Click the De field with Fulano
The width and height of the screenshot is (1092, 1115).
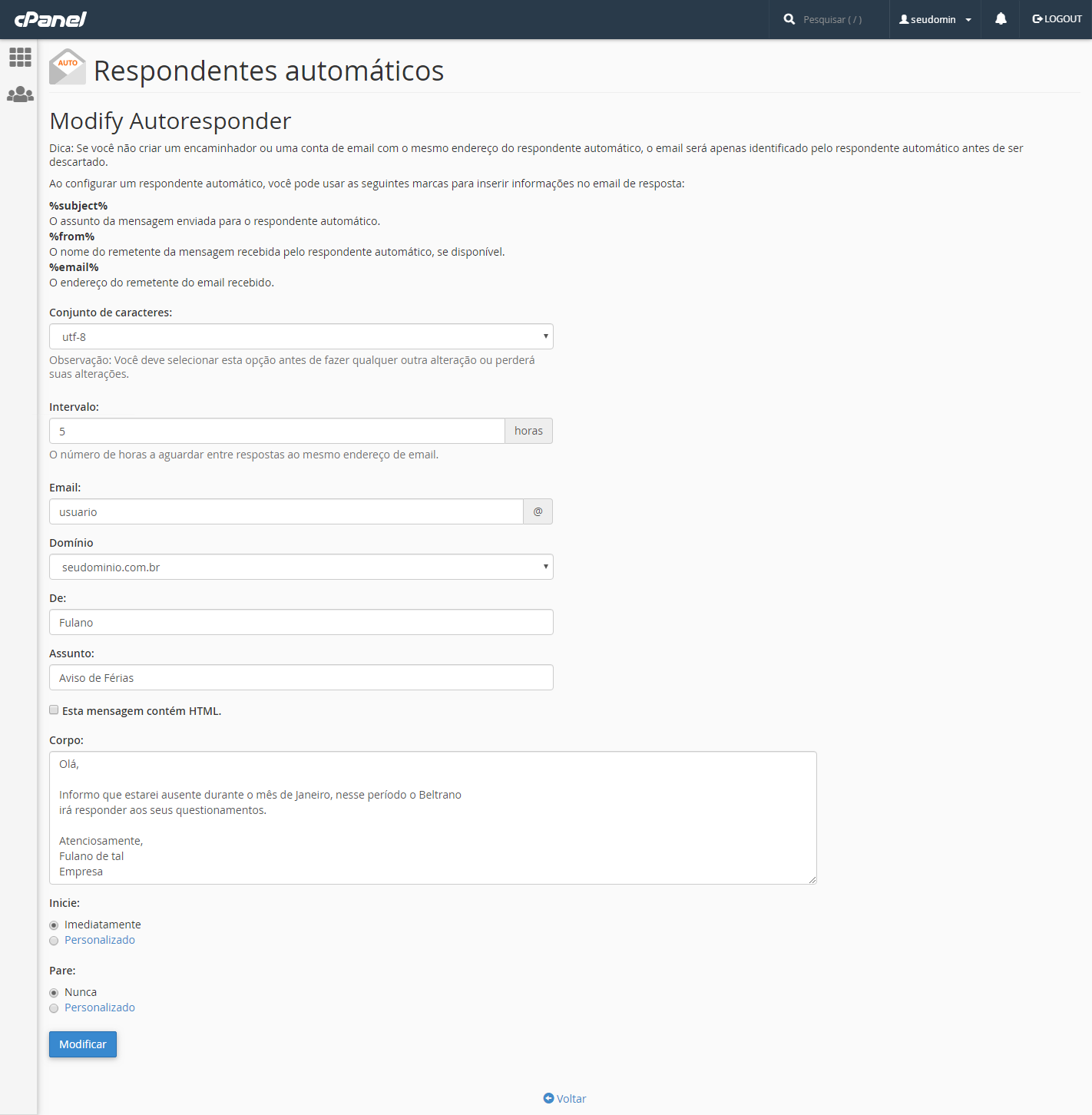(x=301, y=622)
